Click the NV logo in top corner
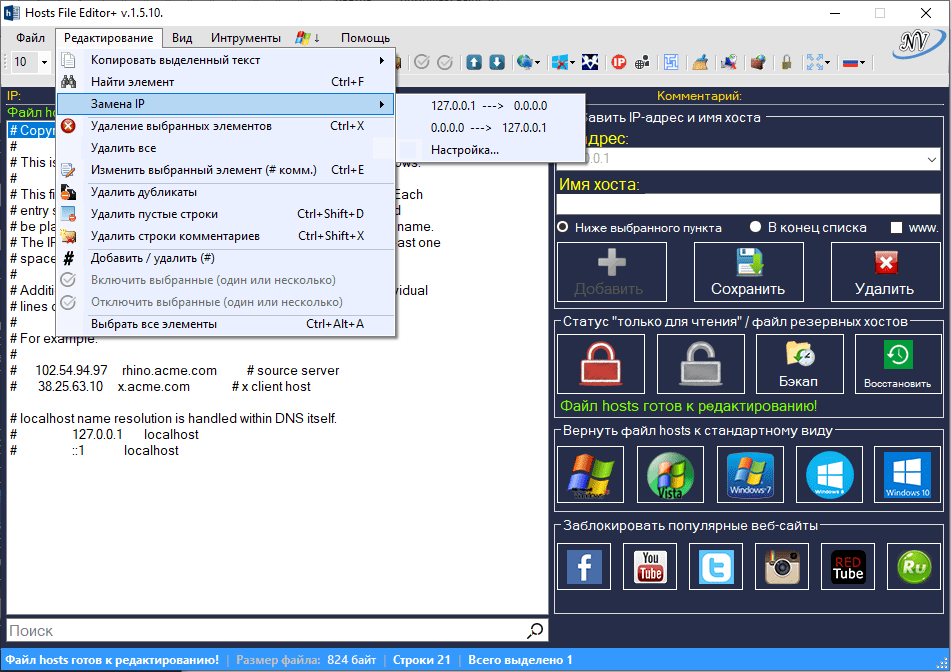The width and height of the screenshot is (951, 672). tap(918, 44)
